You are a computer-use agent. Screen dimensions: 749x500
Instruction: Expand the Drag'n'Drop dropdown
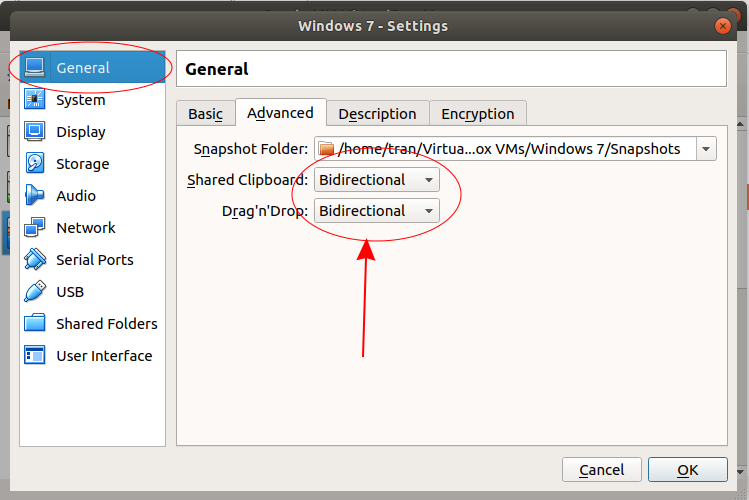(376, 211)
